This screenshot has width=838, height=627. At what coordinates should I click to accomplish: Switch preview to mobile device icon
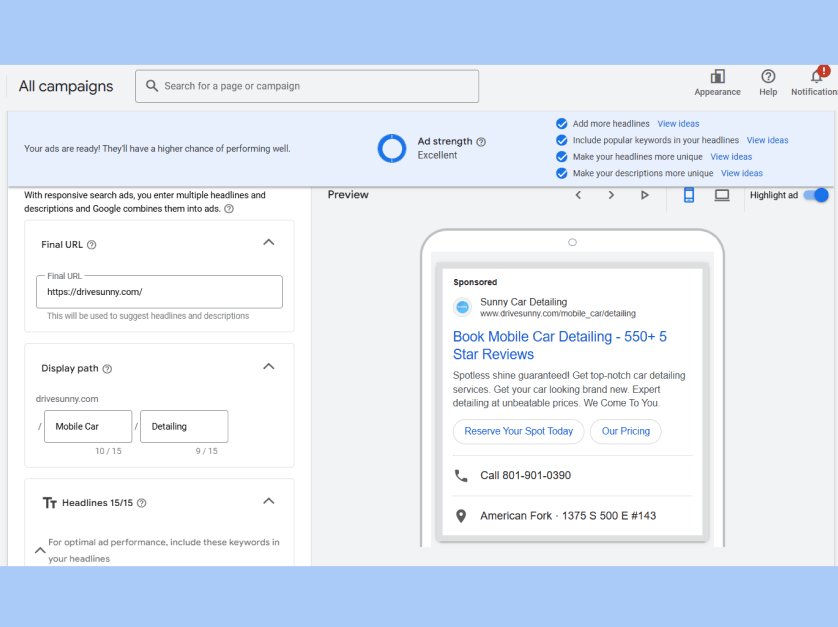coord(689,195)
